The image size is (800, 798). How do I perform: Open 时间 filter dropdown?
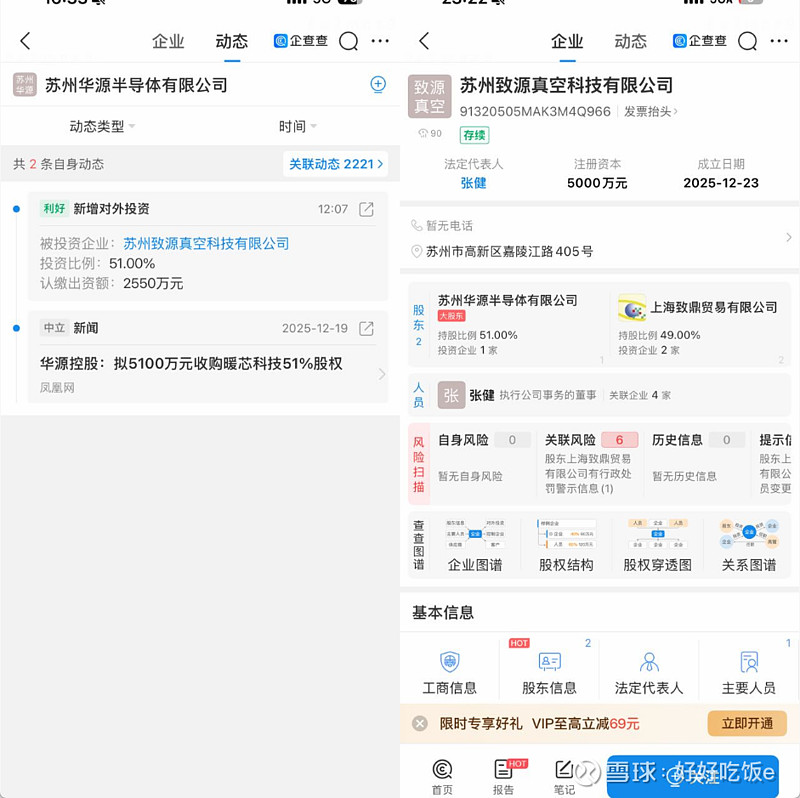pos(297,126)
